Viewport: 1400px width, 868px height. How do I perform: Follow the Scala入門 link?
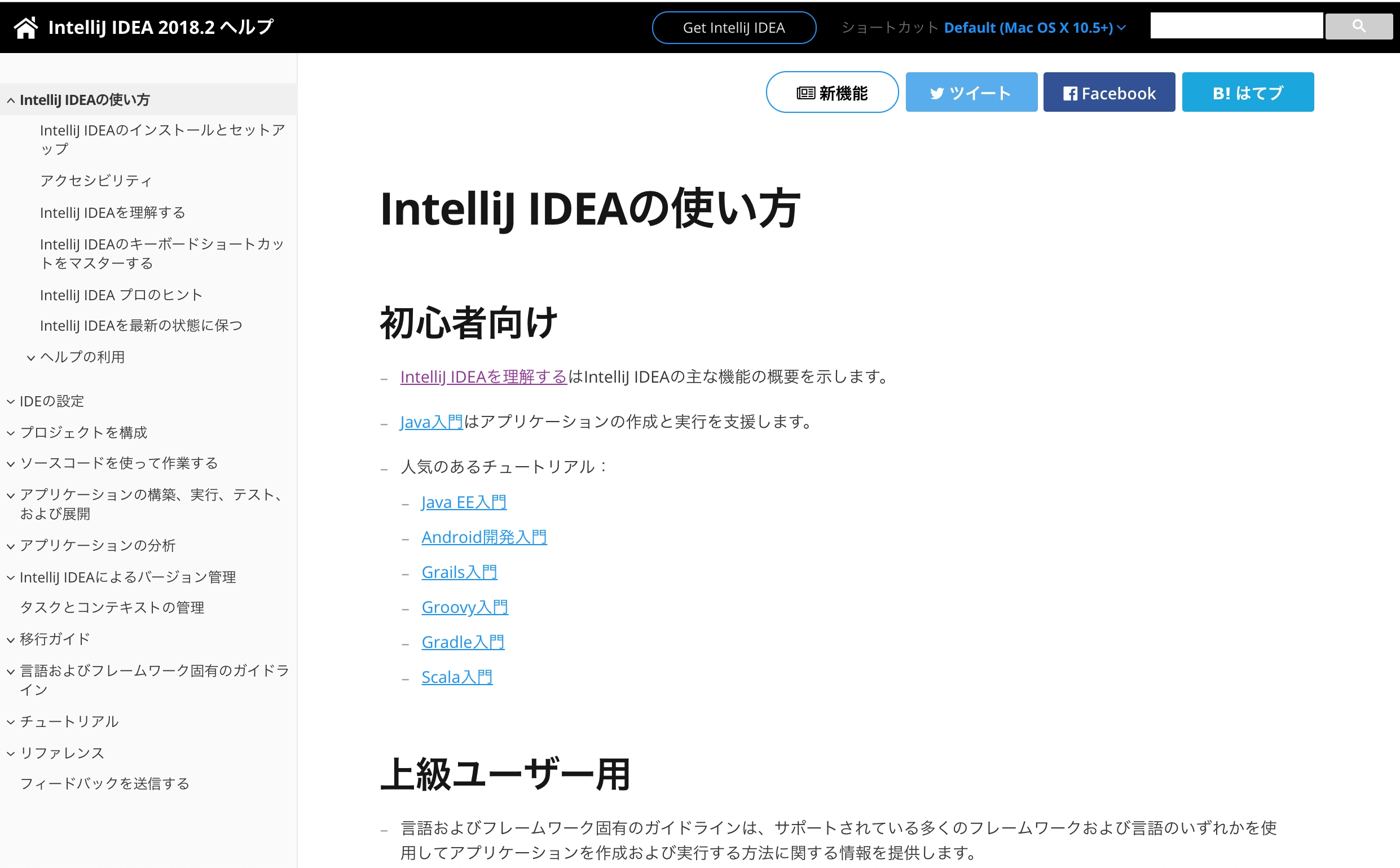tap(457, 677)
